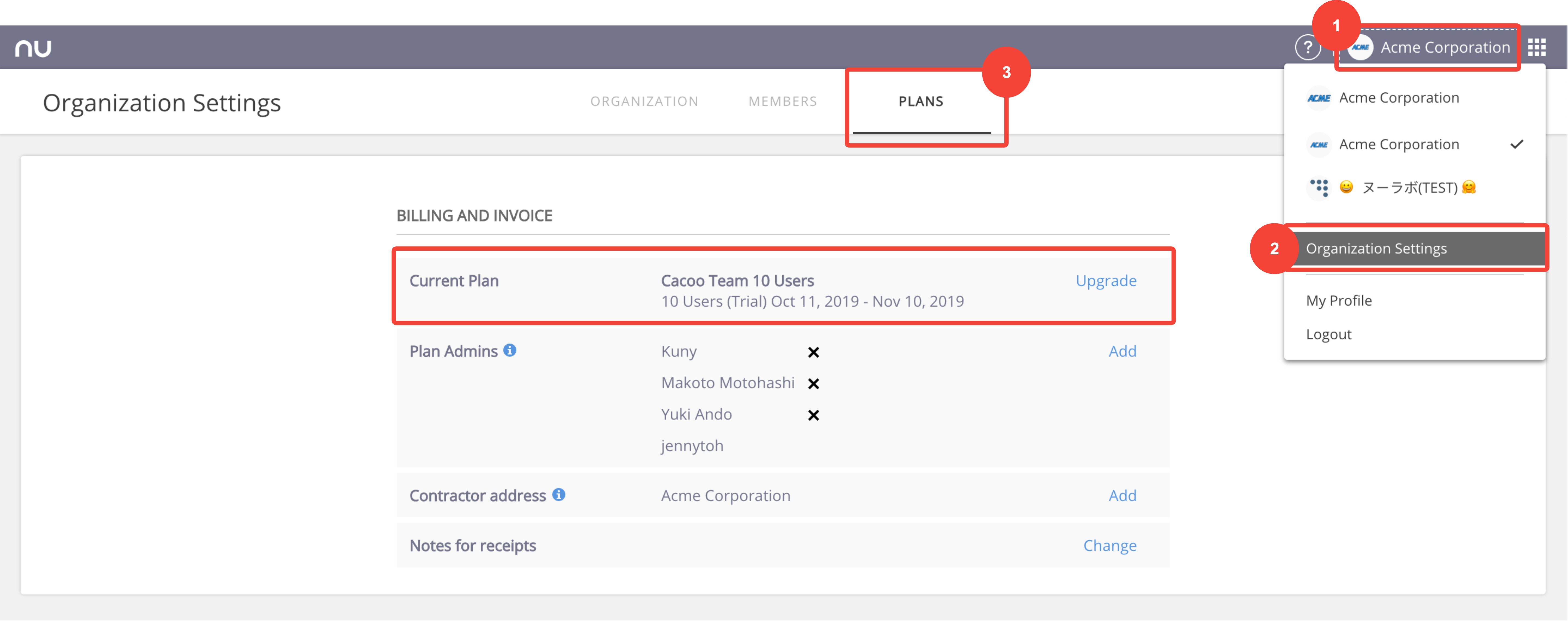Click info icon next to Plan Admins
Viewport: 1568px width, 621px height.
click(510, 350)
